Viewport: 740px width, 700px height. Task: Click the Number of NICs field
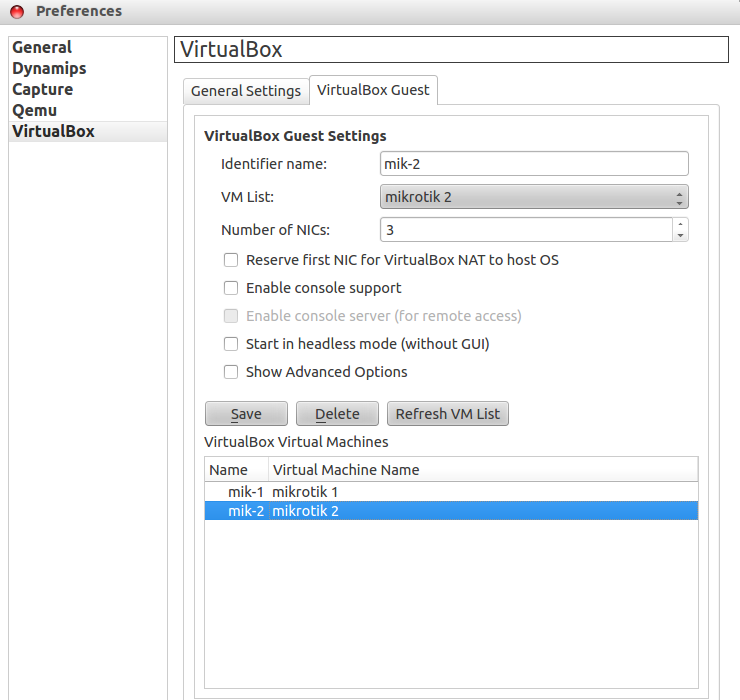526,230
